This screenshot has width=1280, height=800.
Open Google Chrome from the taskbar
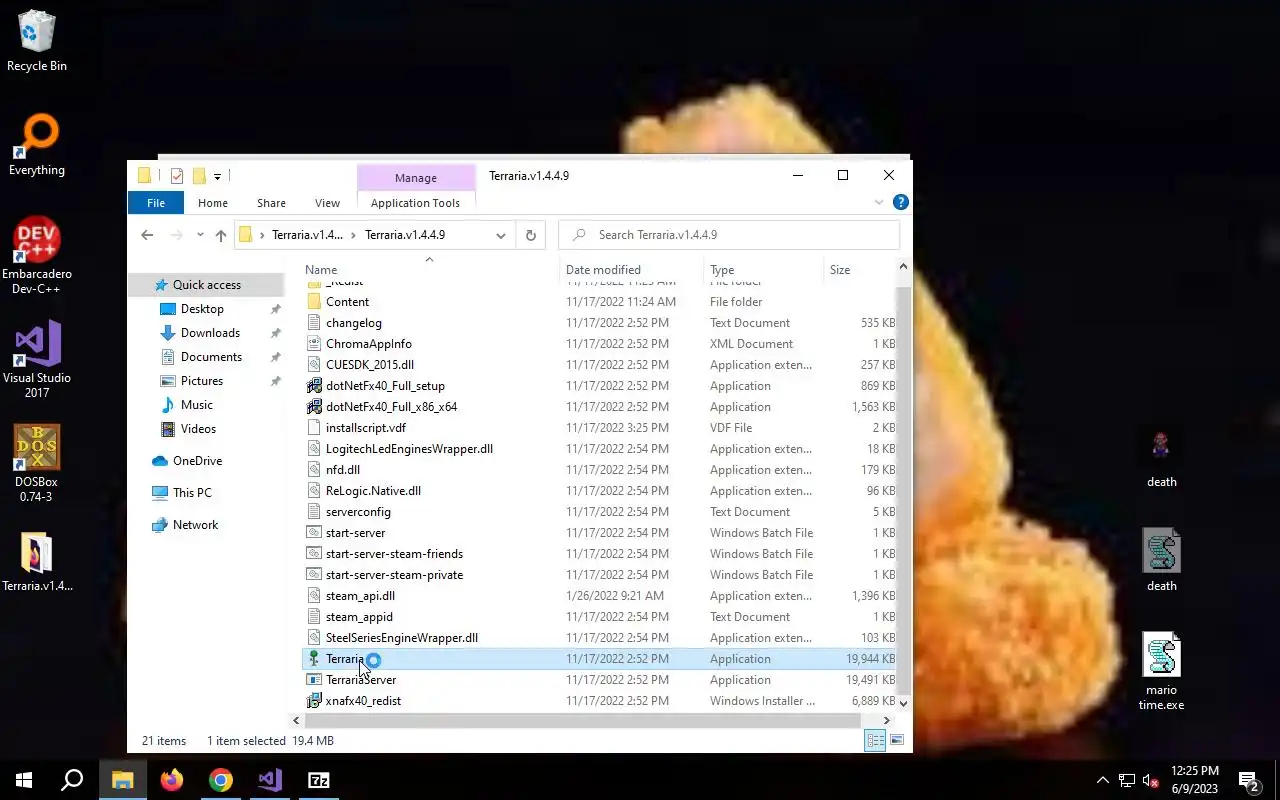(221, 780)
